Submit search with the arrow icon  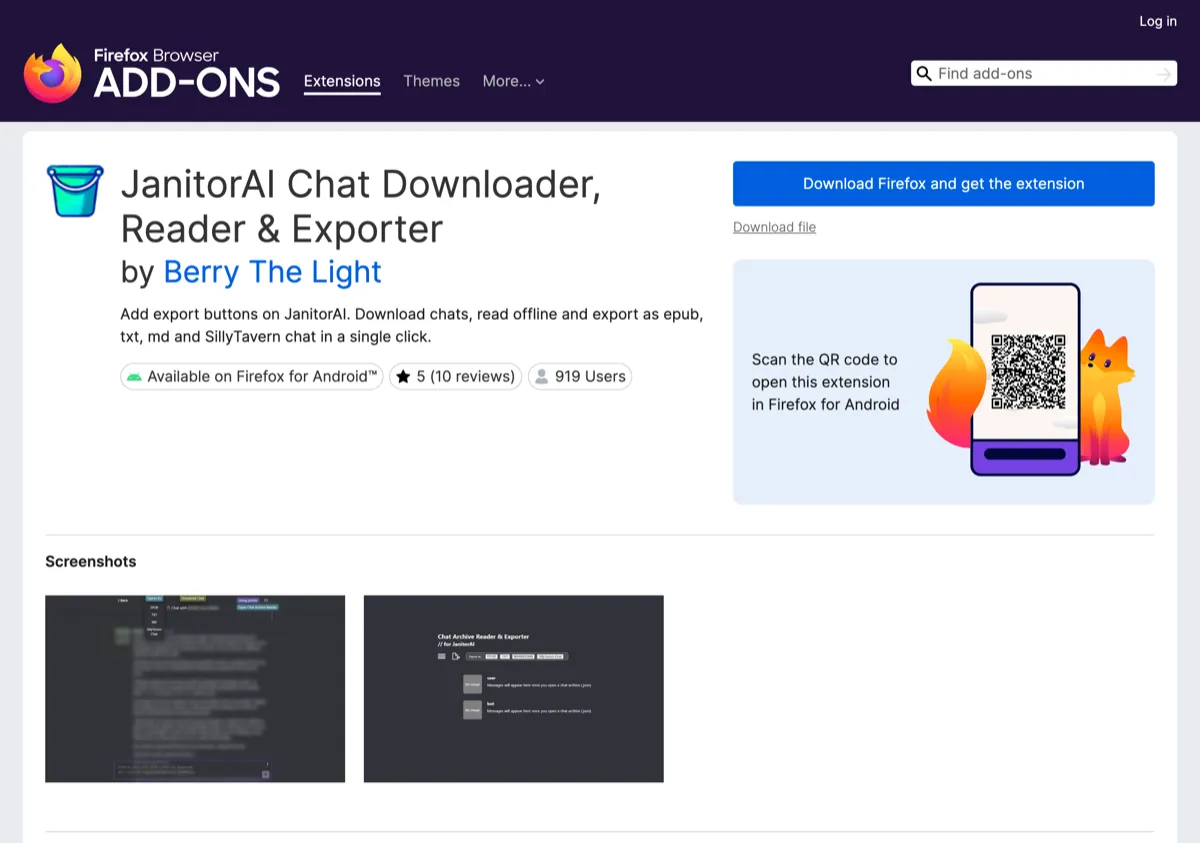1163,74
